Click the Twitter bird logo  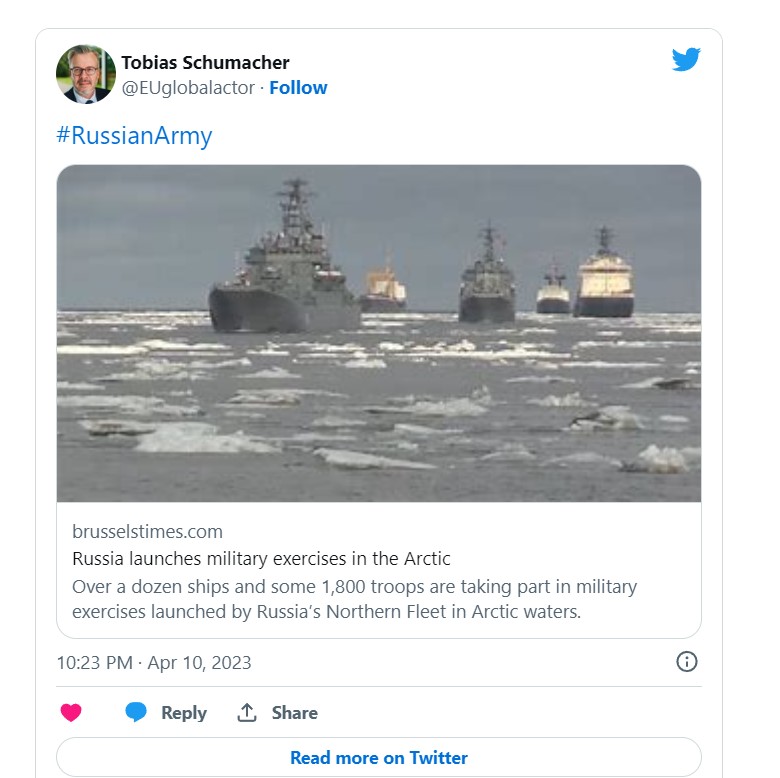[686, 60]
